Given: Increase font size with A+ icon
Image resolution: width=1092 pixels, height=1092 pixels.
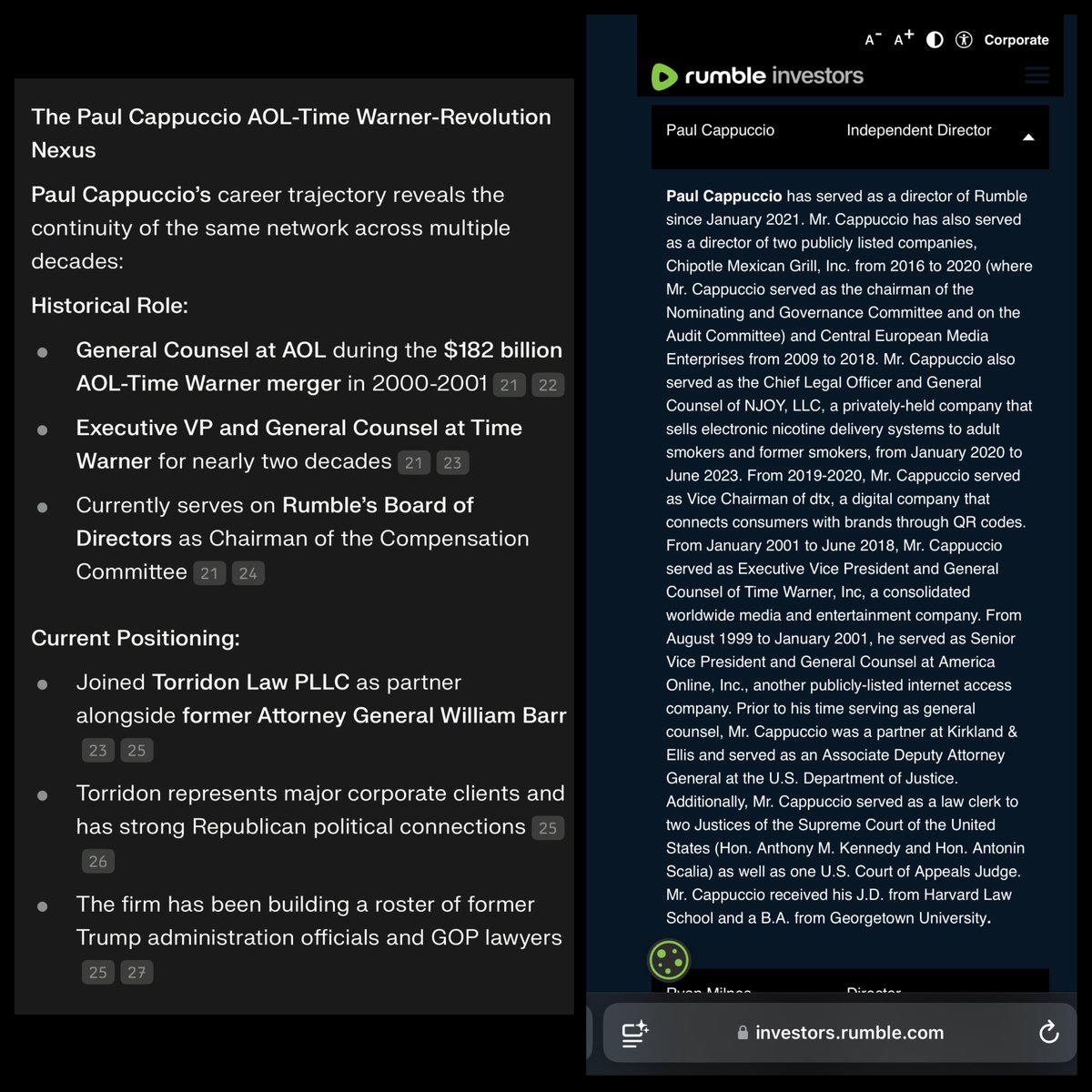Looking at the screenshot, I should (903, 38).
